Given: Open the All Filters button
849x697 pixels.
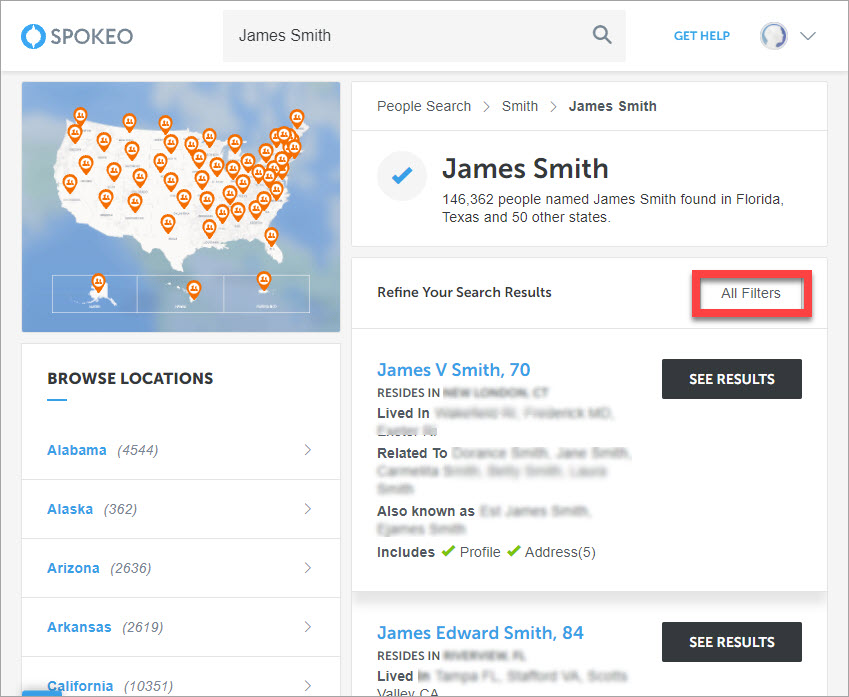Looking at the screenshot, I should tap(751, 293).
